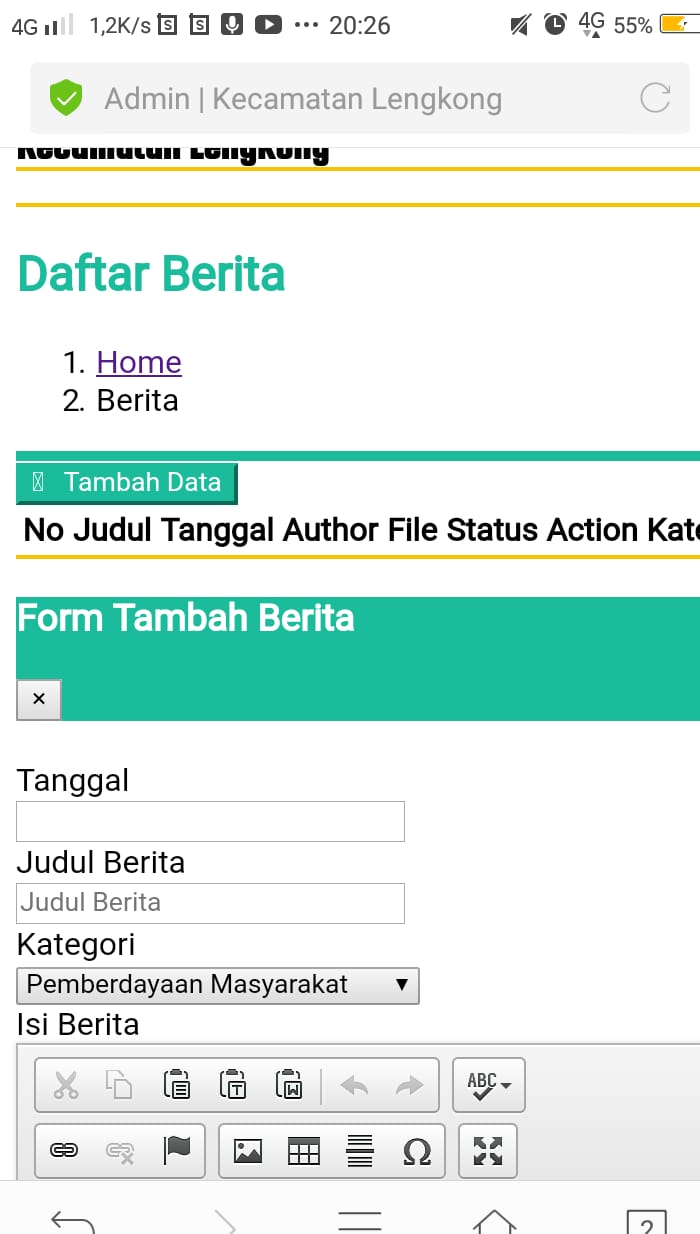Click the Judul Berita text field

210,903
